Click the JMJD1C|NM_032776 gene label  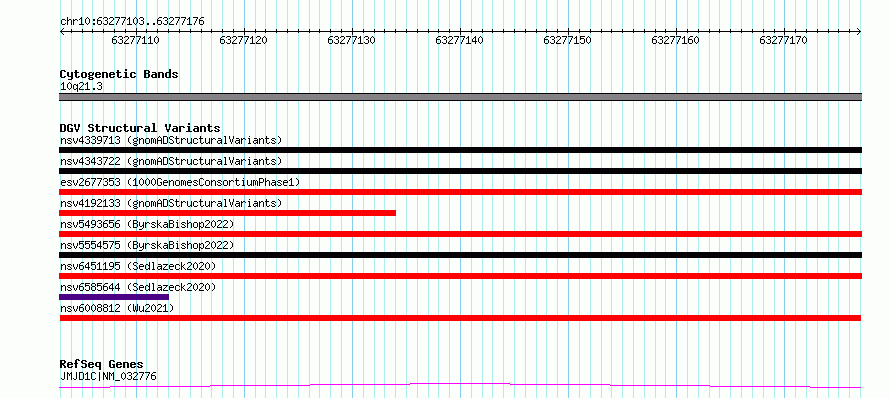108,376
